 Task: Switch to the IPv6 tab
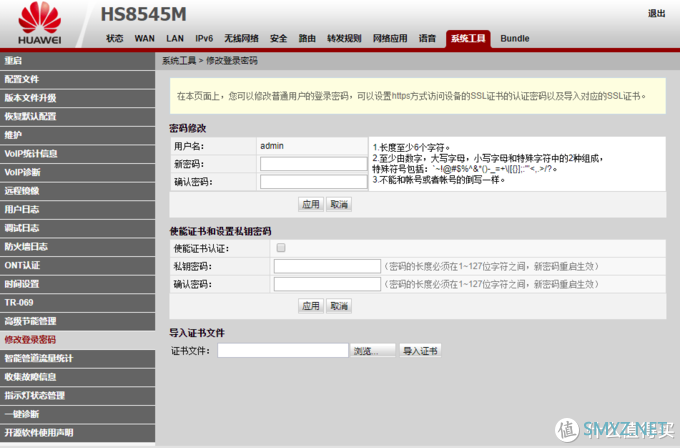coord(204,38)
